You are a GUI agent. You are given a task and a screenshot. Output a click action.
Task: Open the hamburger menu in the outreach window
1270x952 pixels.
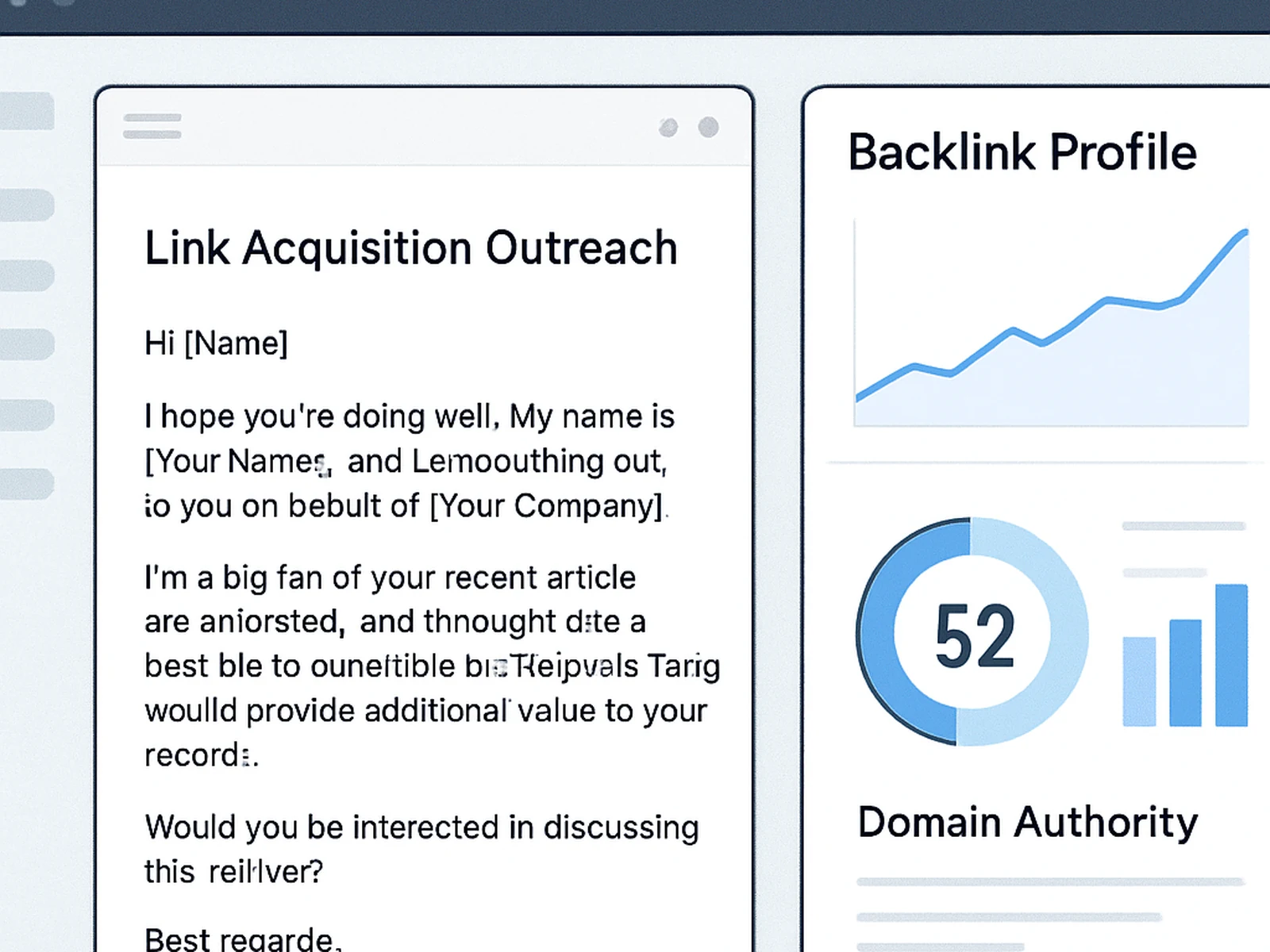[152, 126]
